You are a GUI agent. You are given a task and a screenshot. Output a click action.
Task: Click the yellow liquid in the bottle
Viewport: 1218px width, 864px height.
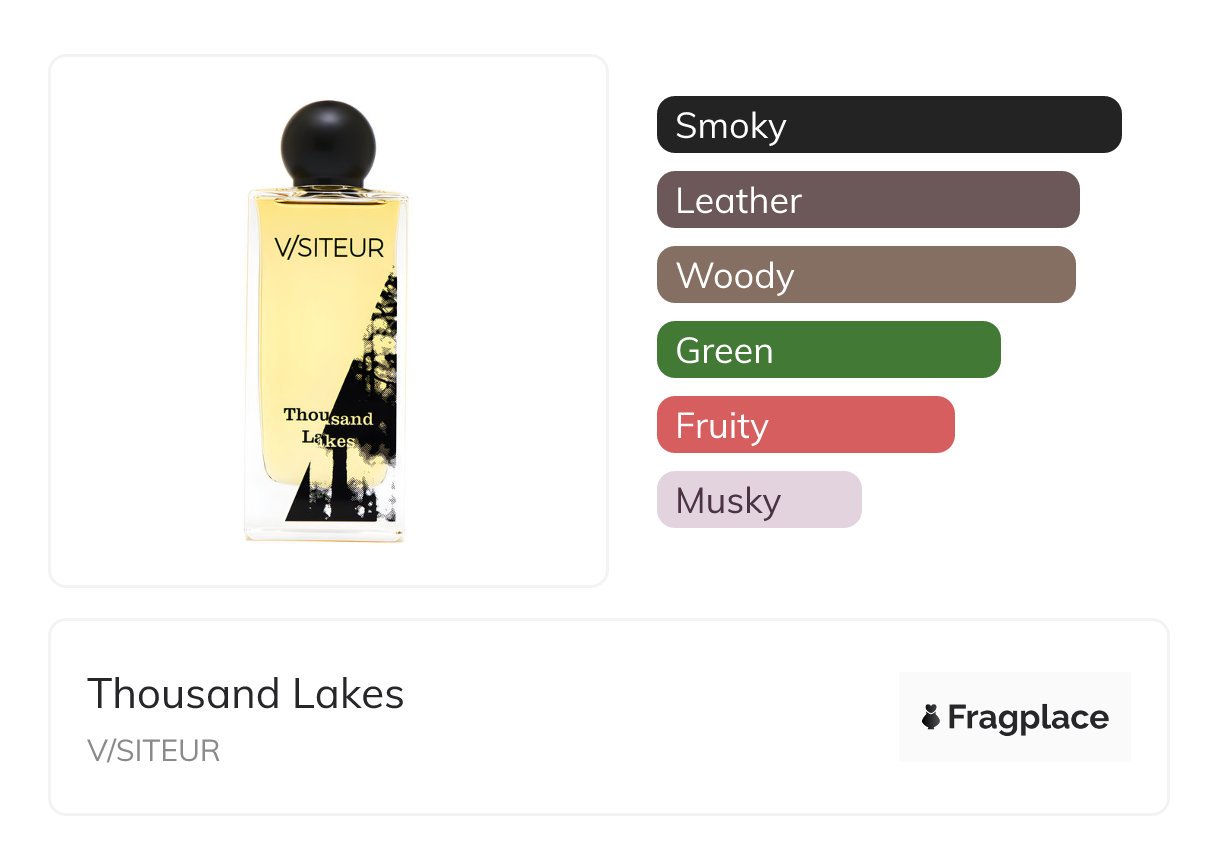pyautogui.click(x=300, y=330)
